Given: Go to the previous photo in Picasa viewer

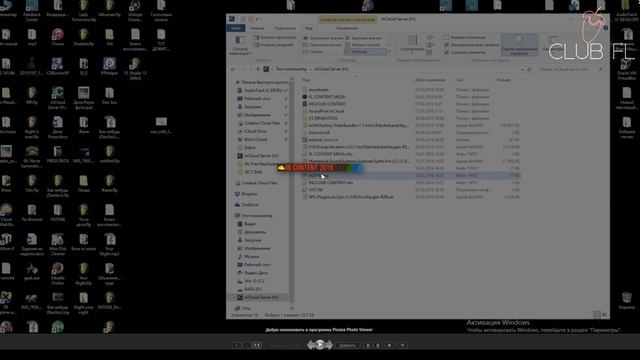Looking at the screenshot, I should click(x=311, y=345).
